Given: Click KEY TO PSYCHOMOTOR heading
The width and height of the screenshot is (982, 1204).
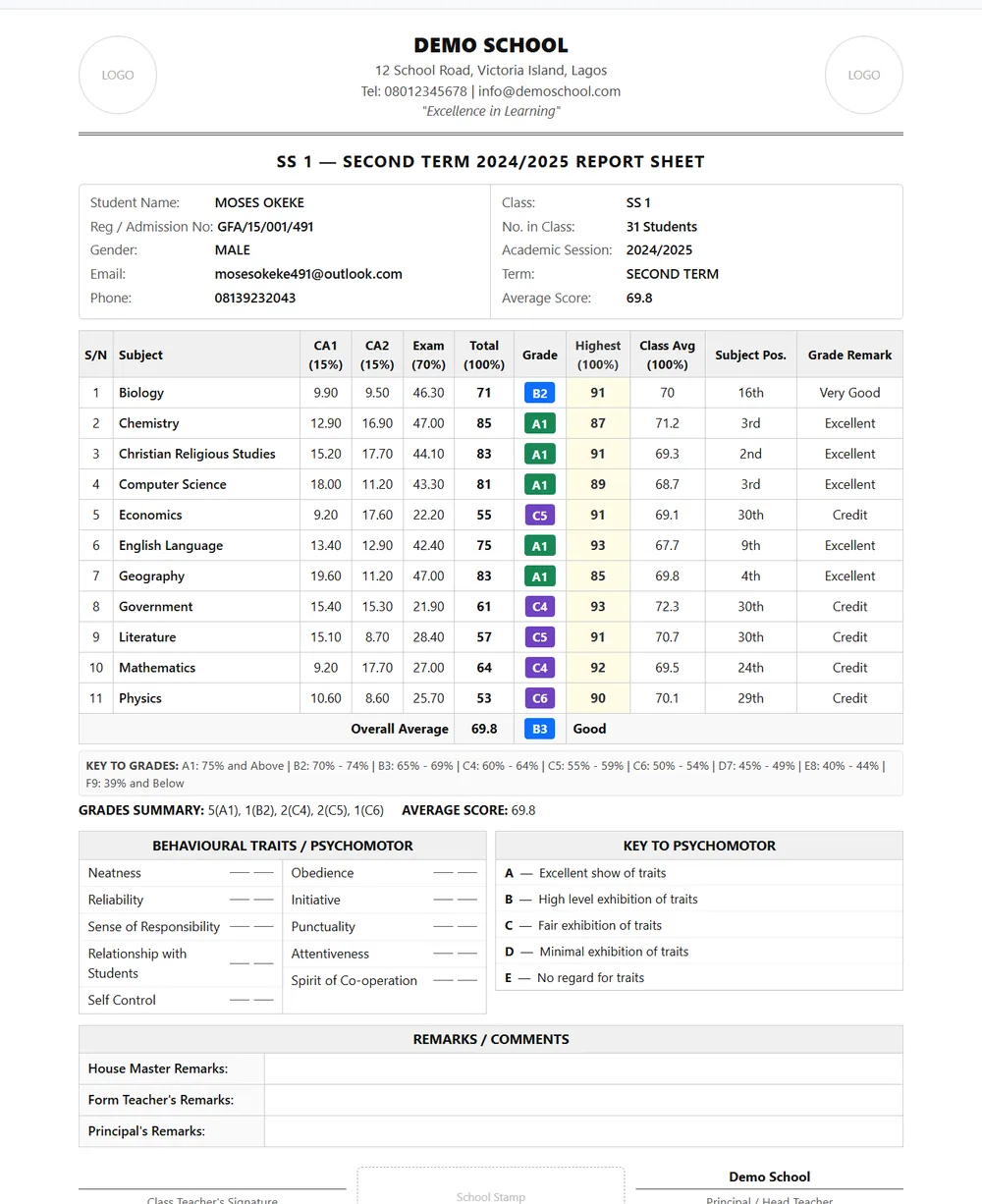Looking at the screenshot, I should [x=699, y=846].
